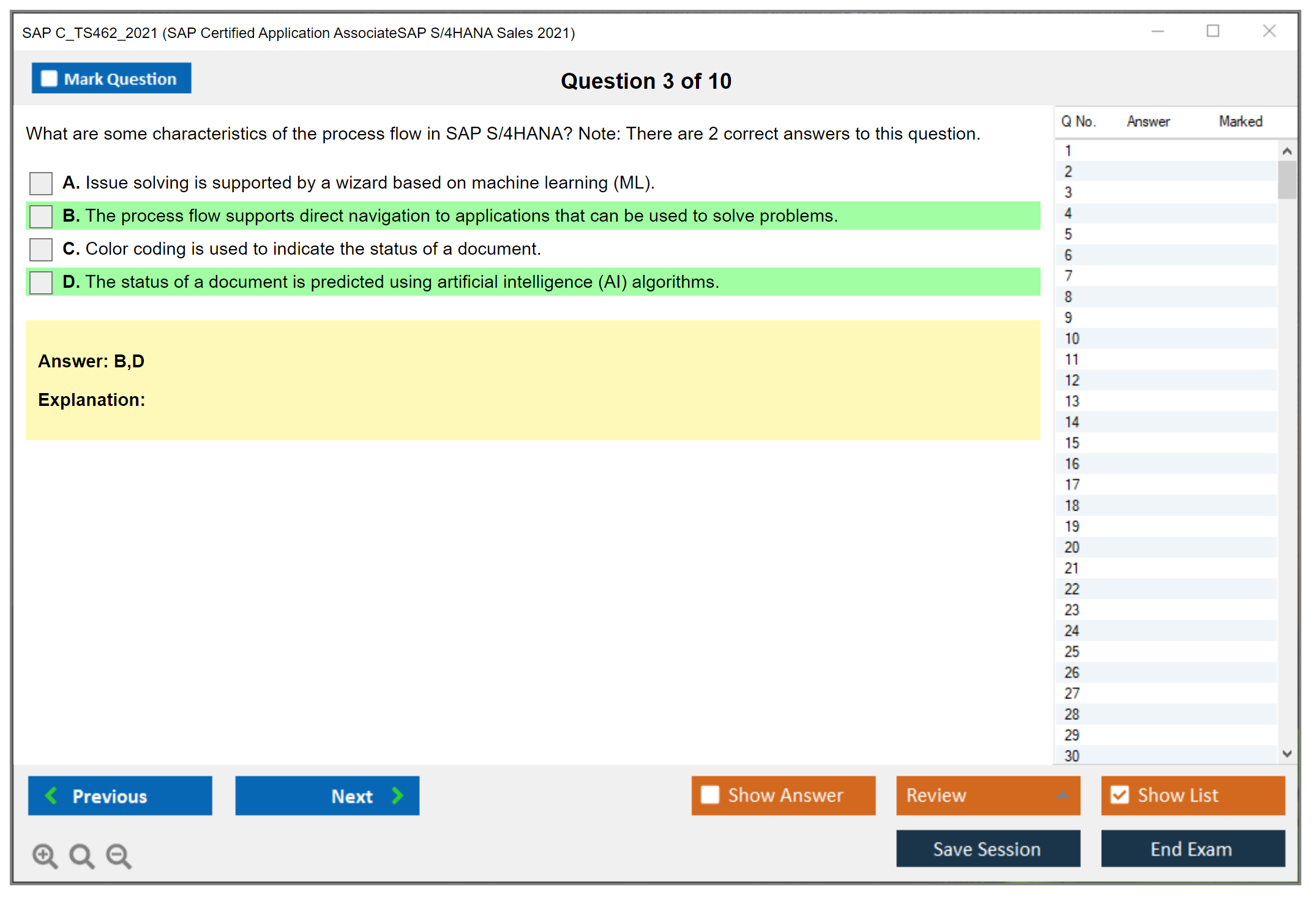Select the checkbox for answer option C
This screenshot has width=1316, height=900.
point(41,249)
